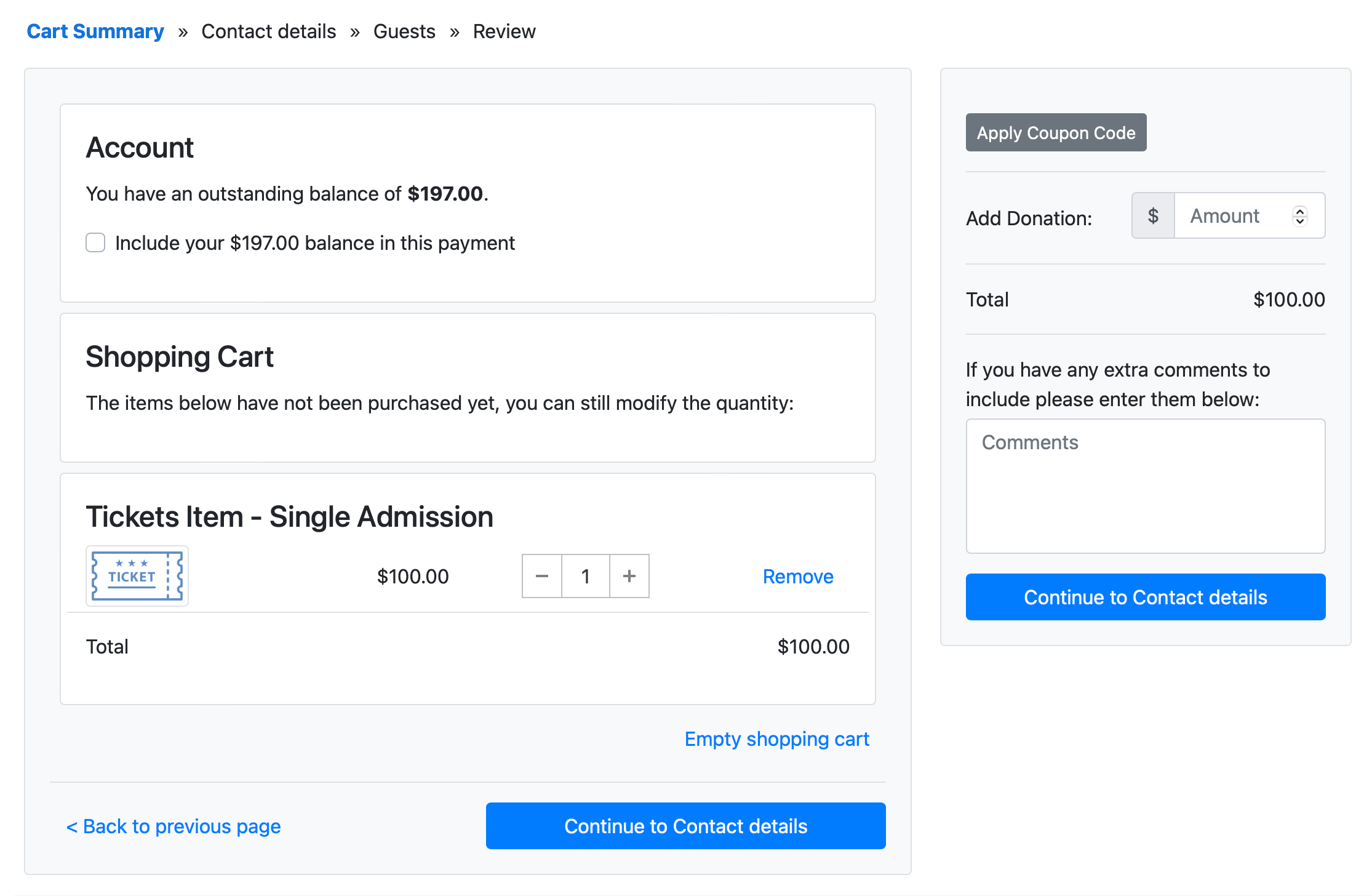Remove the Single Admission ticket item
1372x896 pixels.
797,577
